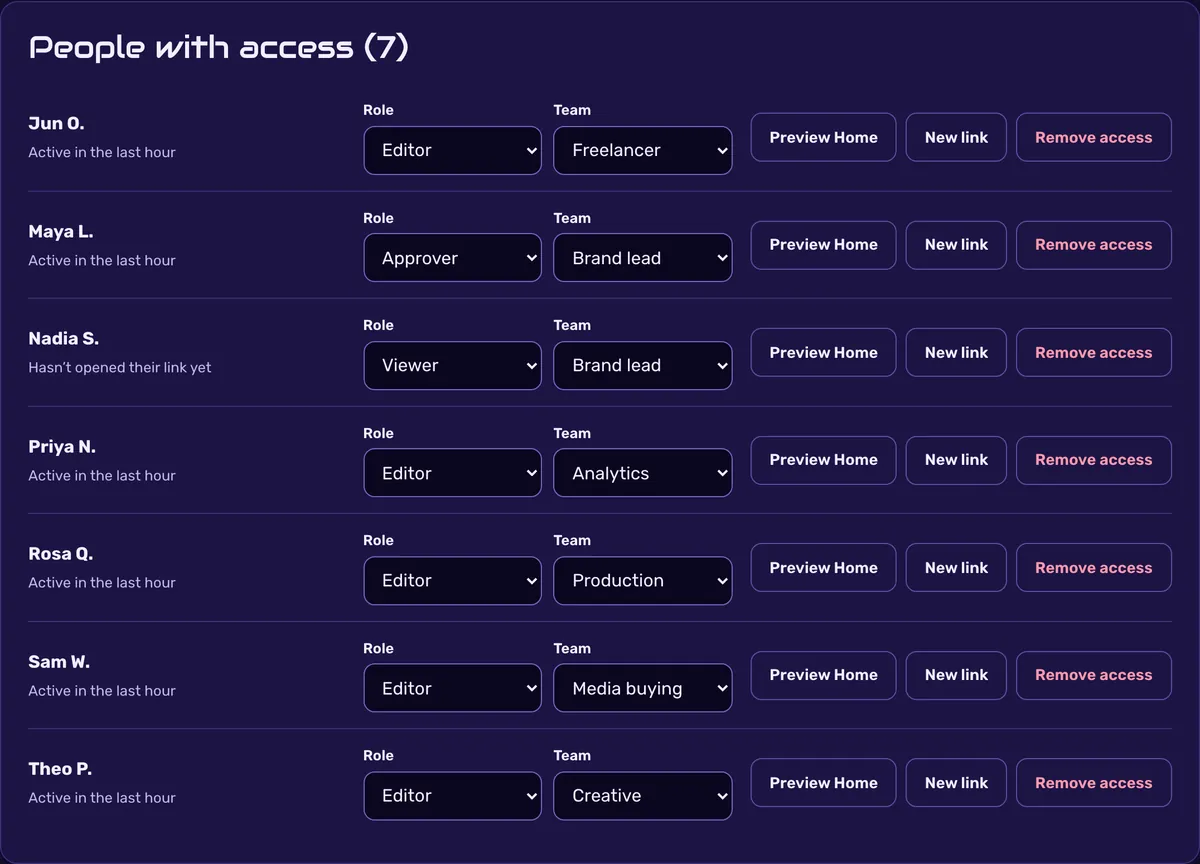Click Preview Home for Jun O.
Viewport: 1200px width, 864px height.
823,137
